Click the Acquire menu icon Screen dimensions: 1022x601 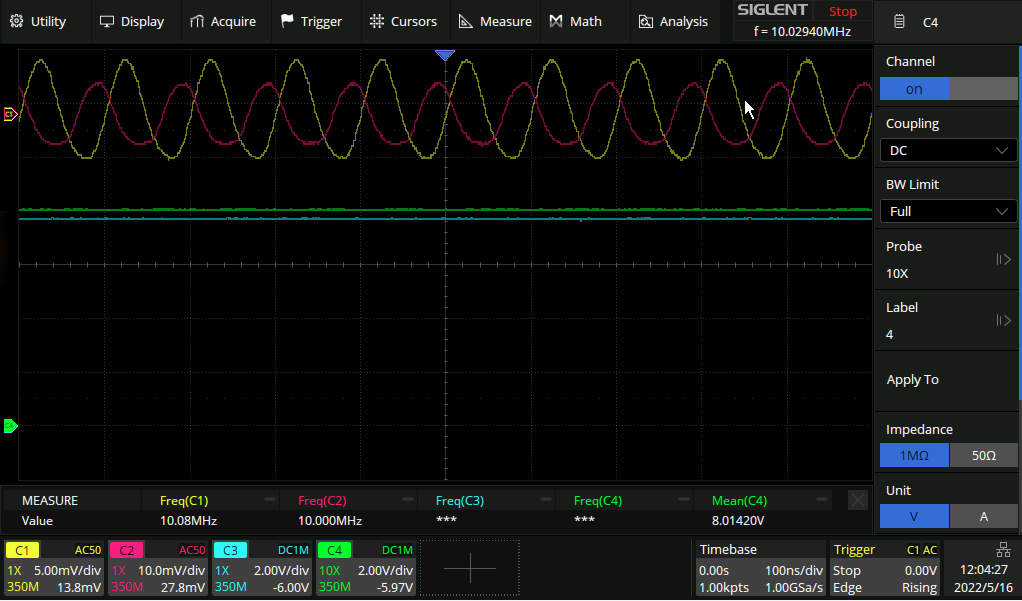pos(197,21)
